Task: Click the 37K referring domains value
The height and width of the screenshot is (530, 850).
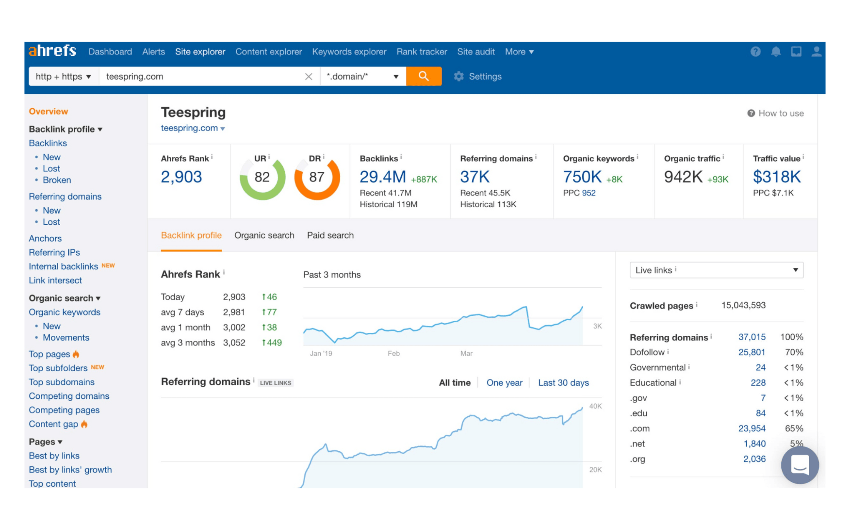Action: (x=475, y=177)
